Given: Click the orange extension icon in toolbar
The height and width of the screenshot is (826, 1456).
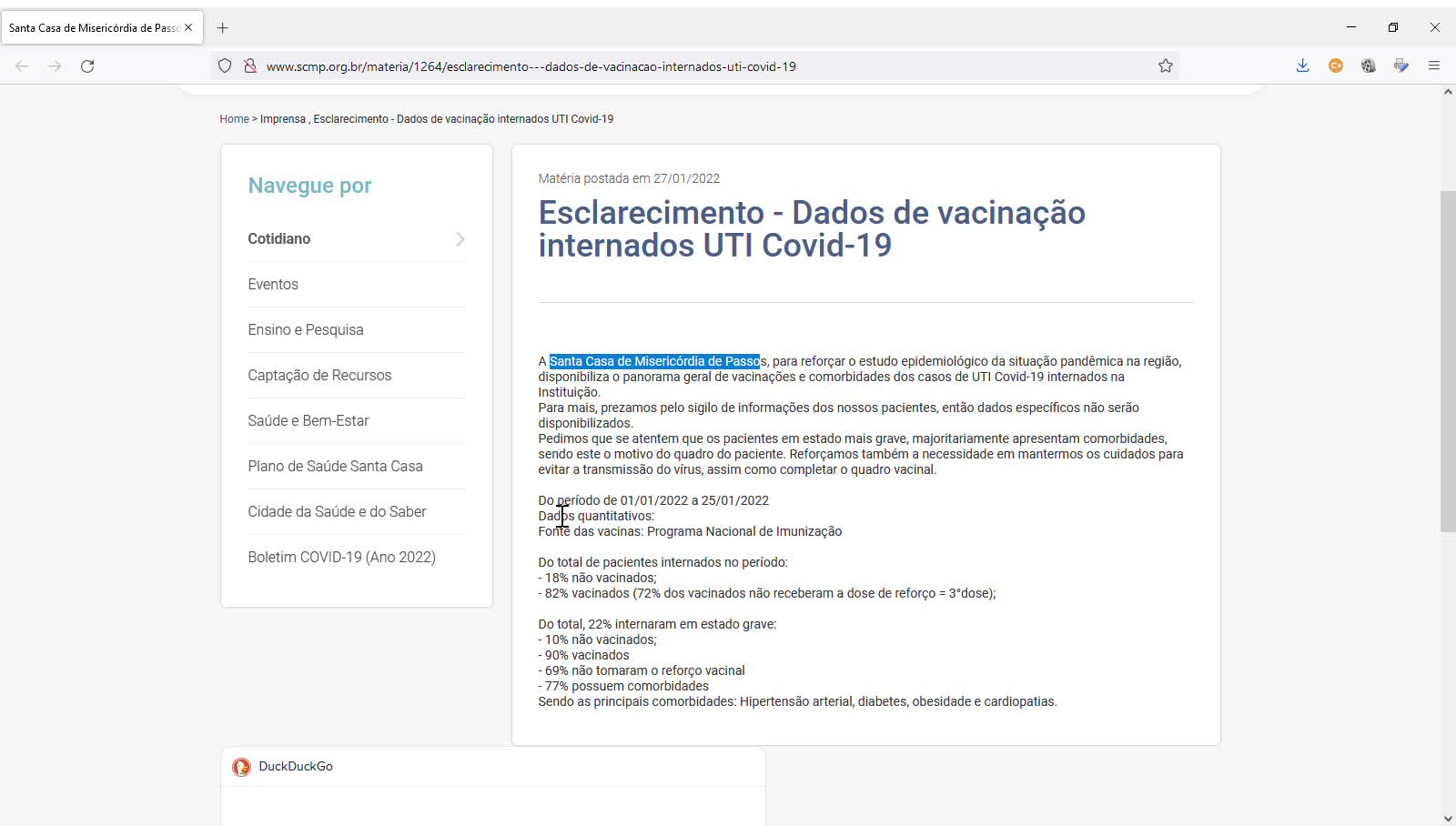Looking at the screenshot, I should pos(1336,65).
